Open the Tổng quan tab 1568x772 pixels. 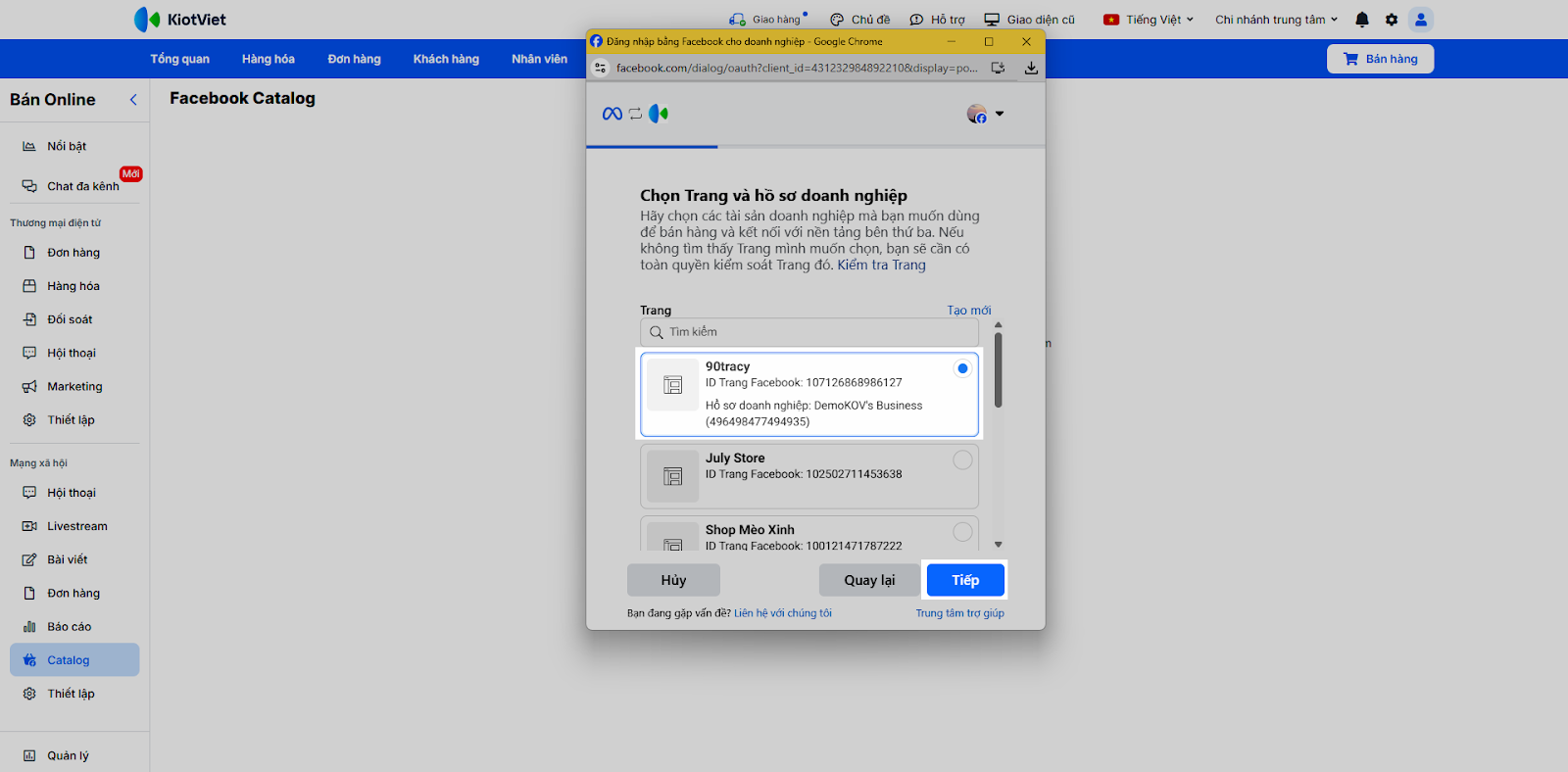pos(179,59)
